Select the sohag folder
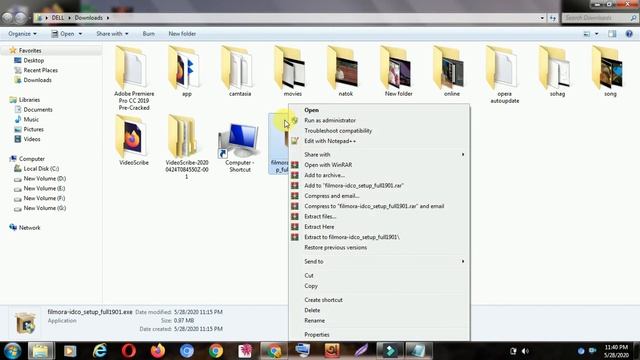Image resolution: width=640 pixels, height=360 pixels. coord(557,72)
